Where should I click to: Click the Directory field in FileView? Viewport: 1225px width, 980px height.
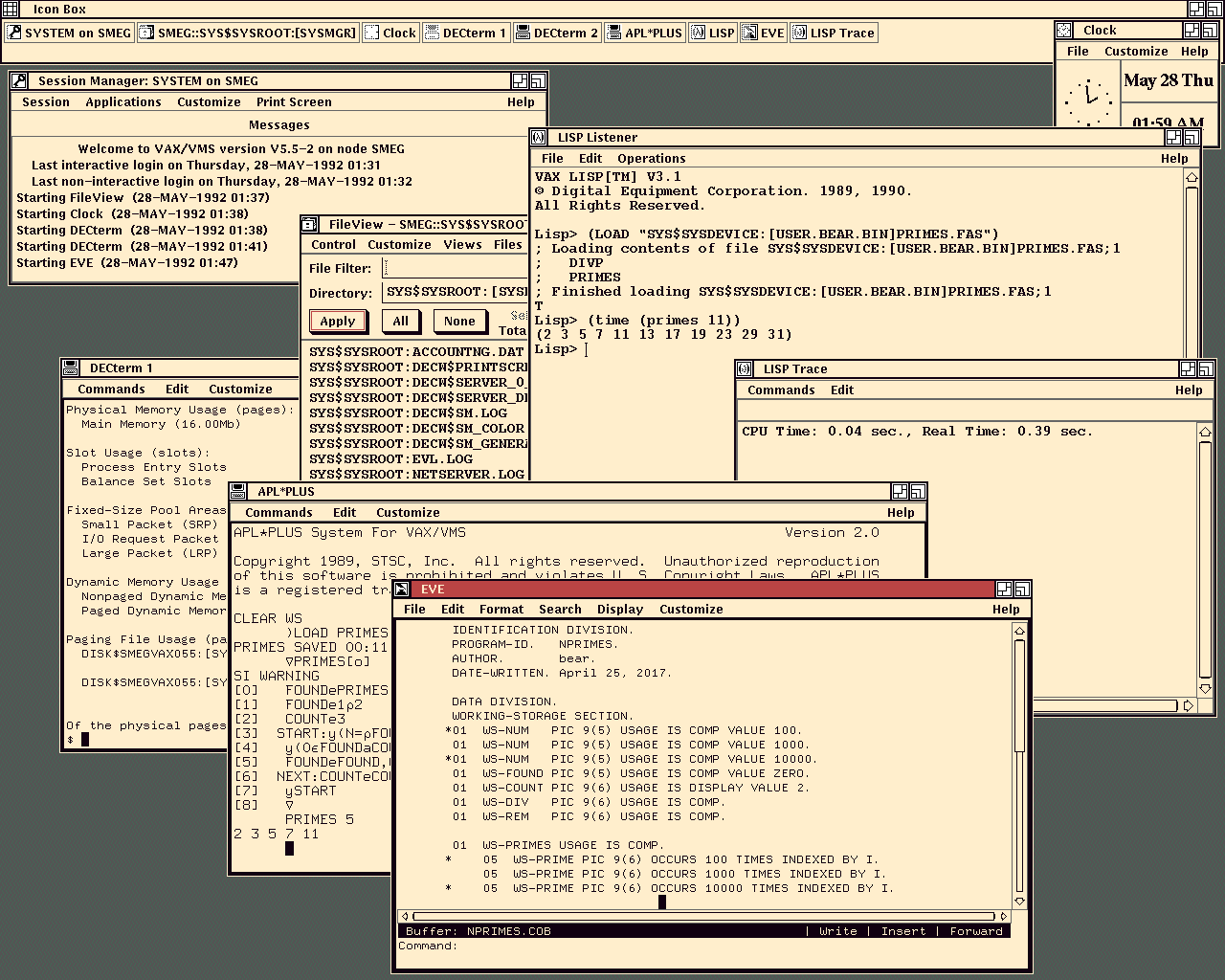[x=455, y=292]
